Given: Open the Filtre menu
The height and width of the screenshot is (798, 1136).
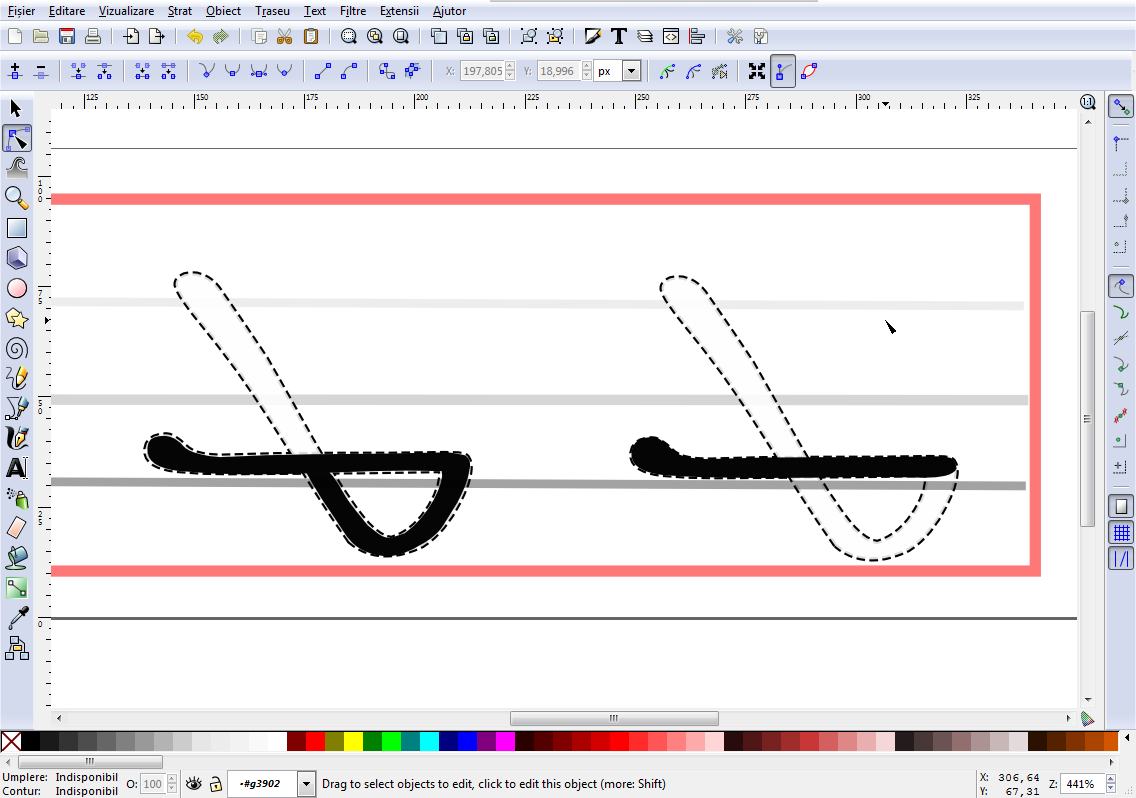Looking at the screenshot, I should [352, 11].
